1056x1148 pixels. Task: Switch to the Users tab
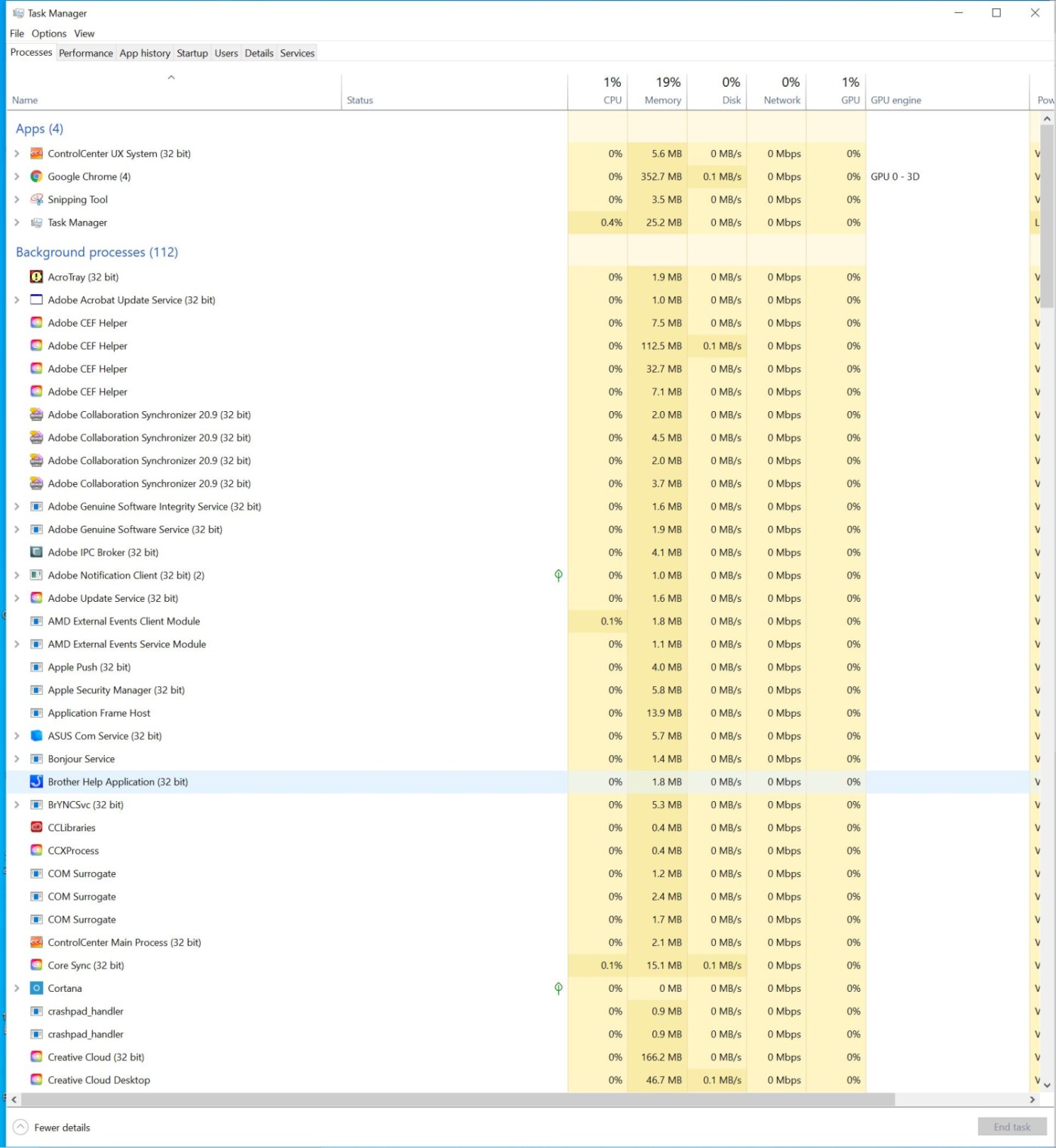[226, 53]
